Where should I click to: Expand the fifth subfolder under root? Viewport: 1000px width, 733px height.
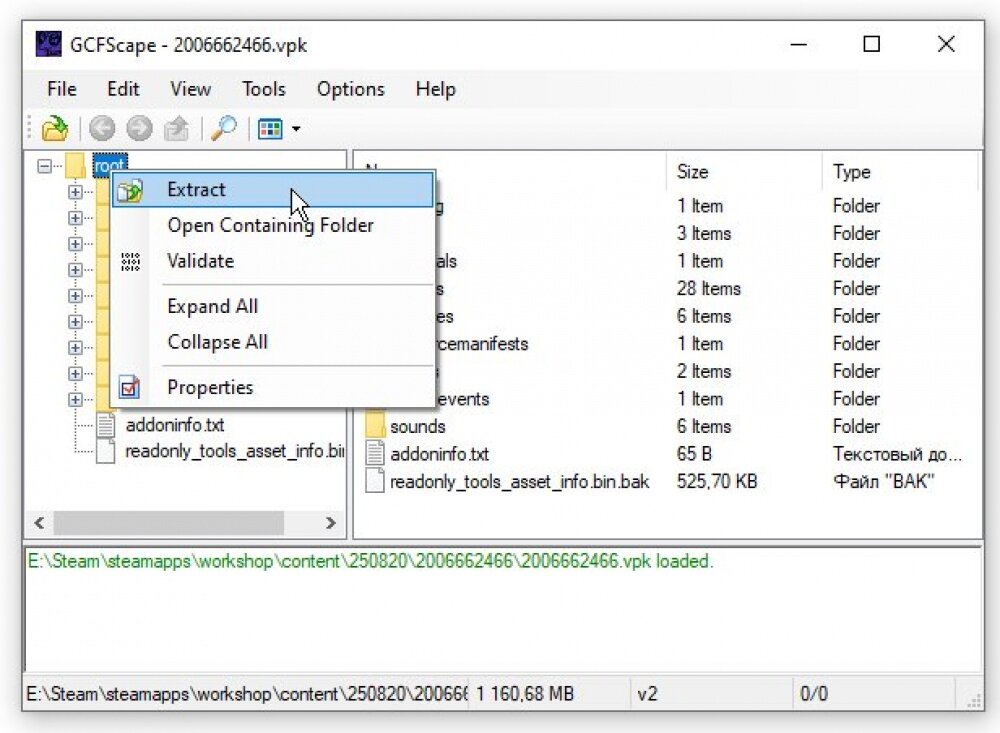[75, 296]
